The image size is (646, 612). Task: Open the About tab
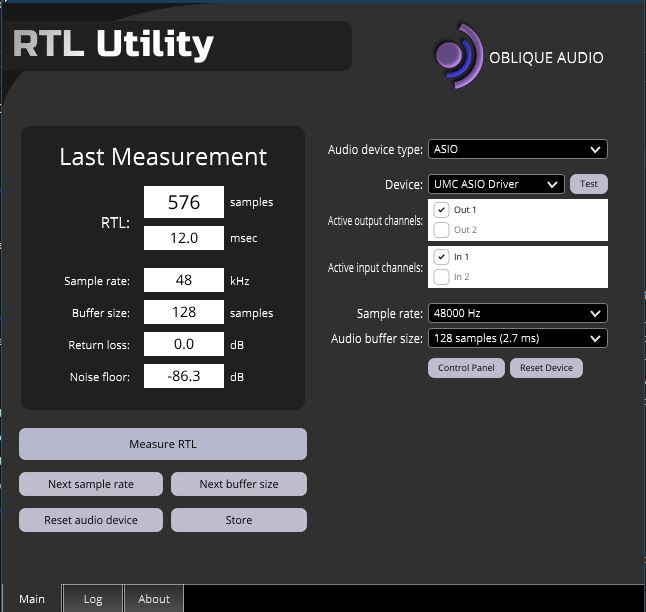(154, 599)
